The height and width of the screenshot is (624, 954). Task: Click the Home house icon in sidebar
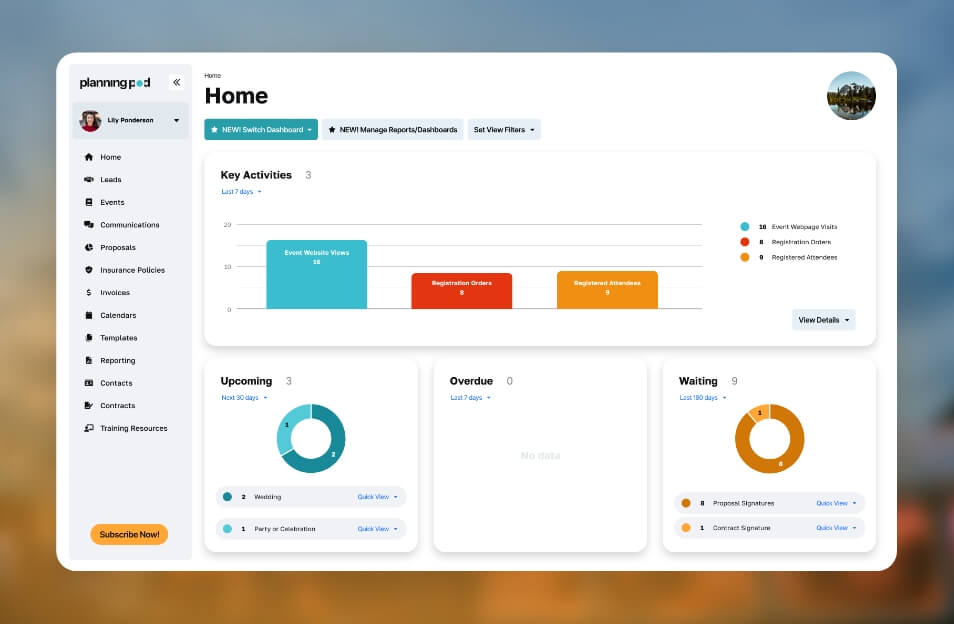(x=89, y=157)
